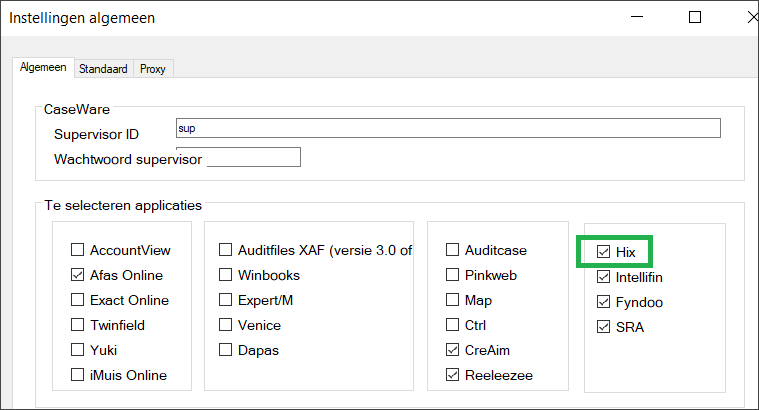Tick the Auditfiles XAF checkbox
The image size is (759, 410).
coord(226,250)
